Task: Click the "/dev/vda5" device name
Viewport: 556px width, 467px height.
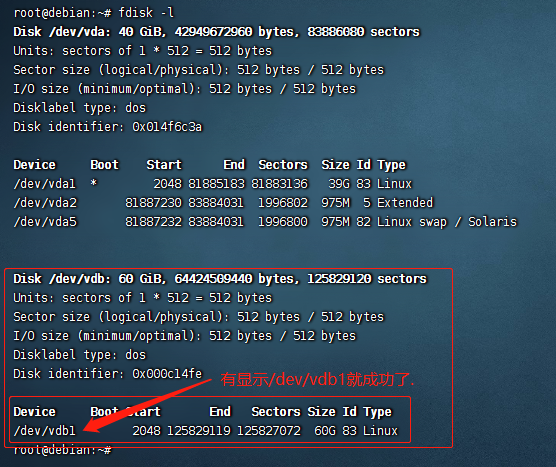Action: point(45,222)
